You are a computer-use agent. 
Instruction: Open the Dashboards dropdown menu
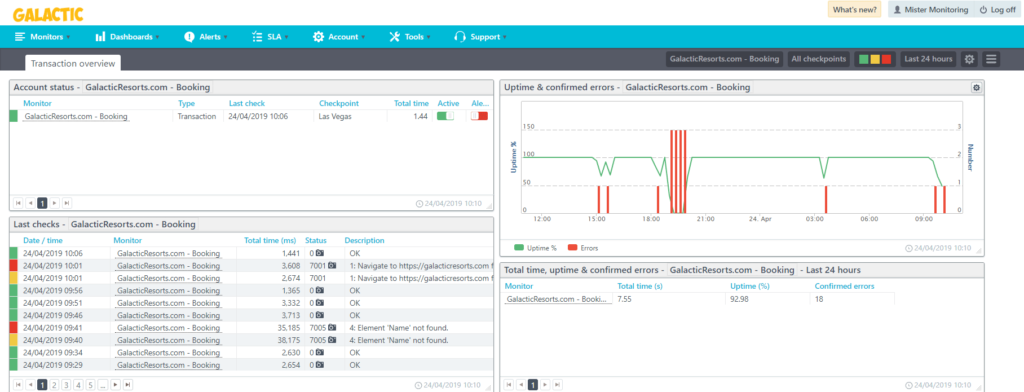pos(127,37)
